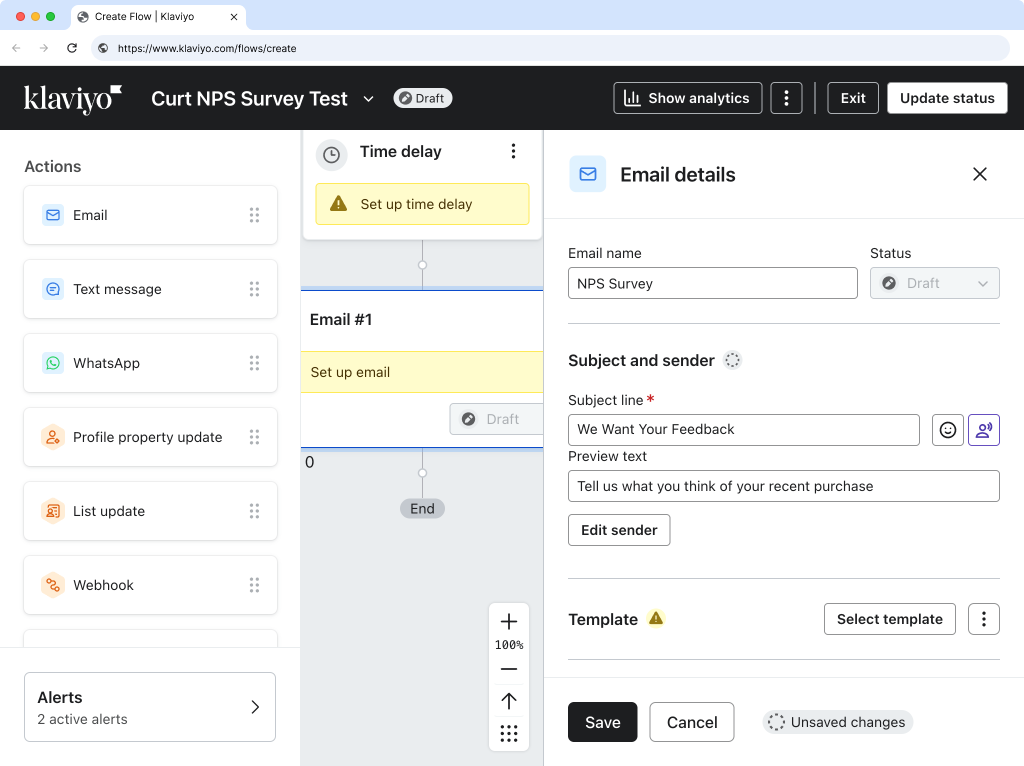This screenshot has height=766, width=1024.
Task: Click the Profile property update action icon
Action: (x=52, y=437)
